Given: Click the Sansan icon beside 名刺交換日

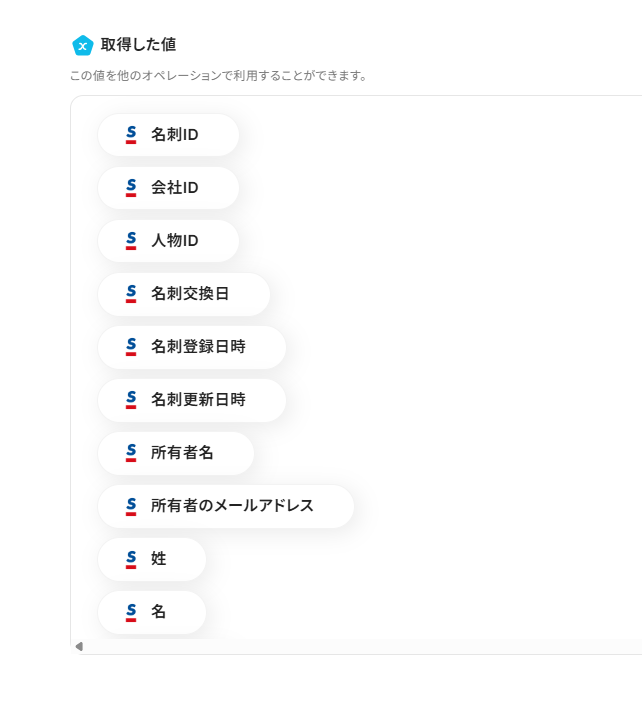Looking at the screenshot, I should pyautogui.click(x=131, y=294).
